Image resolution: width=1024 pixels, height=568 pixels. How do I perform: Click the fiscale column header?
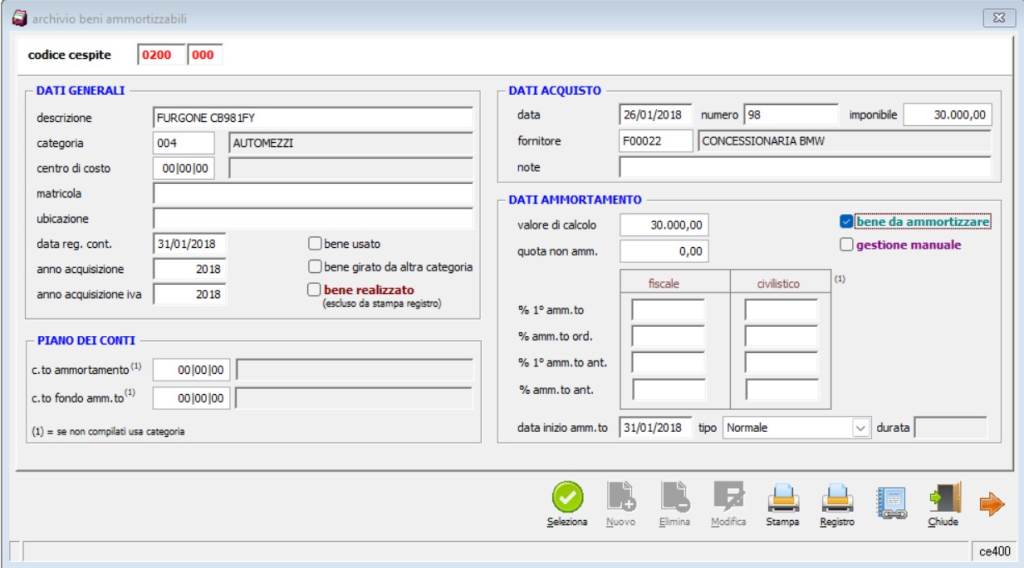click(x=664, y=283)
